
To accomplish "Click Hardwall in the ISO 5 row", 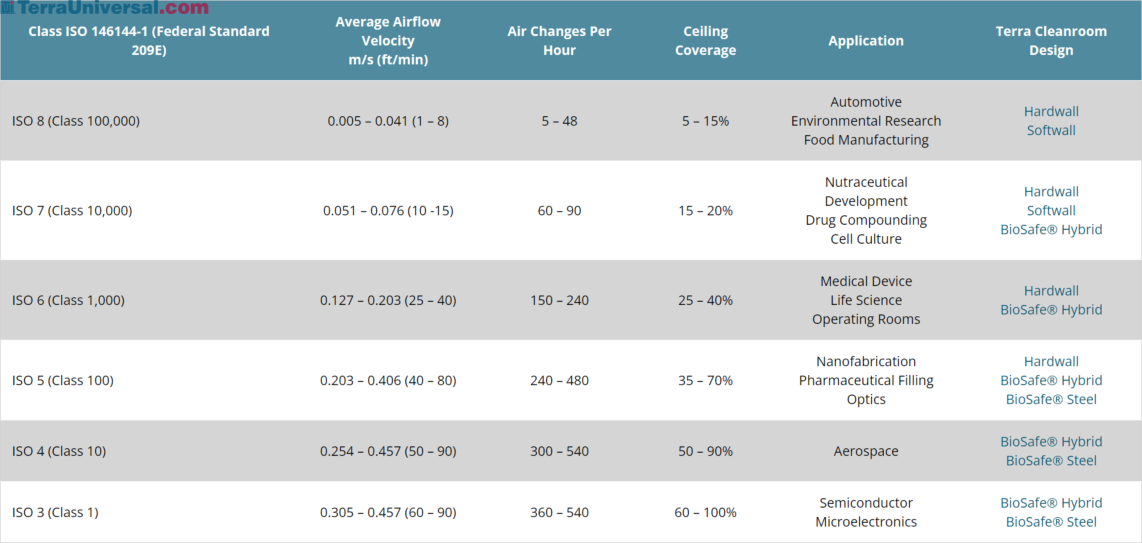I will pos(1051,361).
